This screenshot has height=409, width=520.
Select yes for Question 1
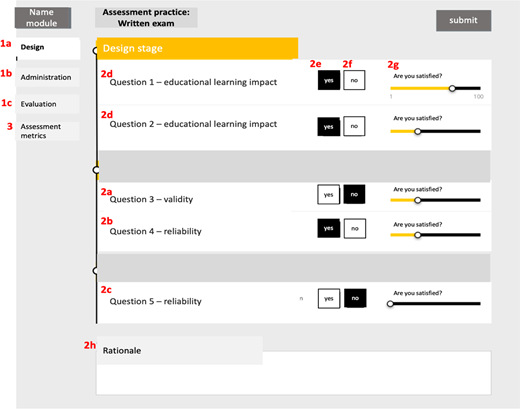[329, 80]
